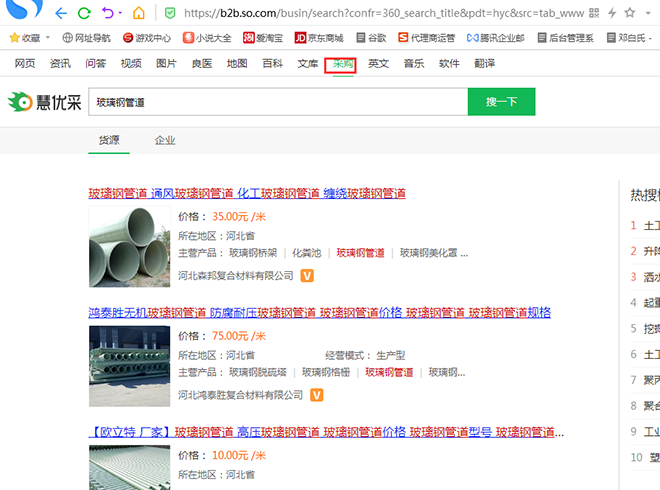Open the 收藏 favorites star button
The height and width of the screenshot is (490, 660).
(25, 38)
